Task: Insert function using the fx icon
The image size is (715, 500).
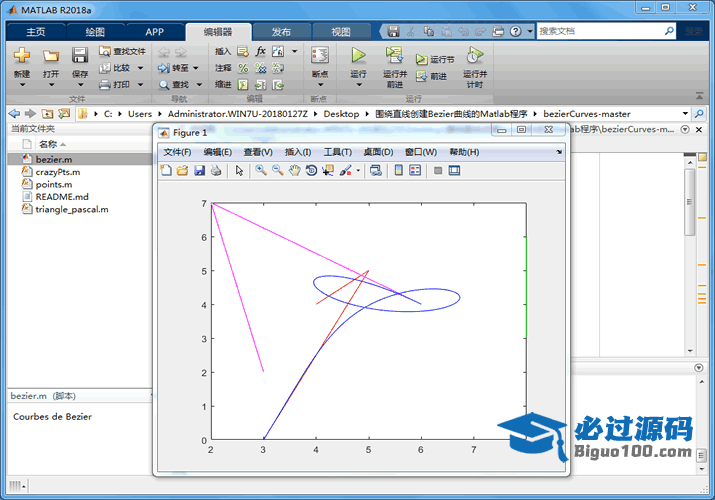Action: (x=260, y=51)
